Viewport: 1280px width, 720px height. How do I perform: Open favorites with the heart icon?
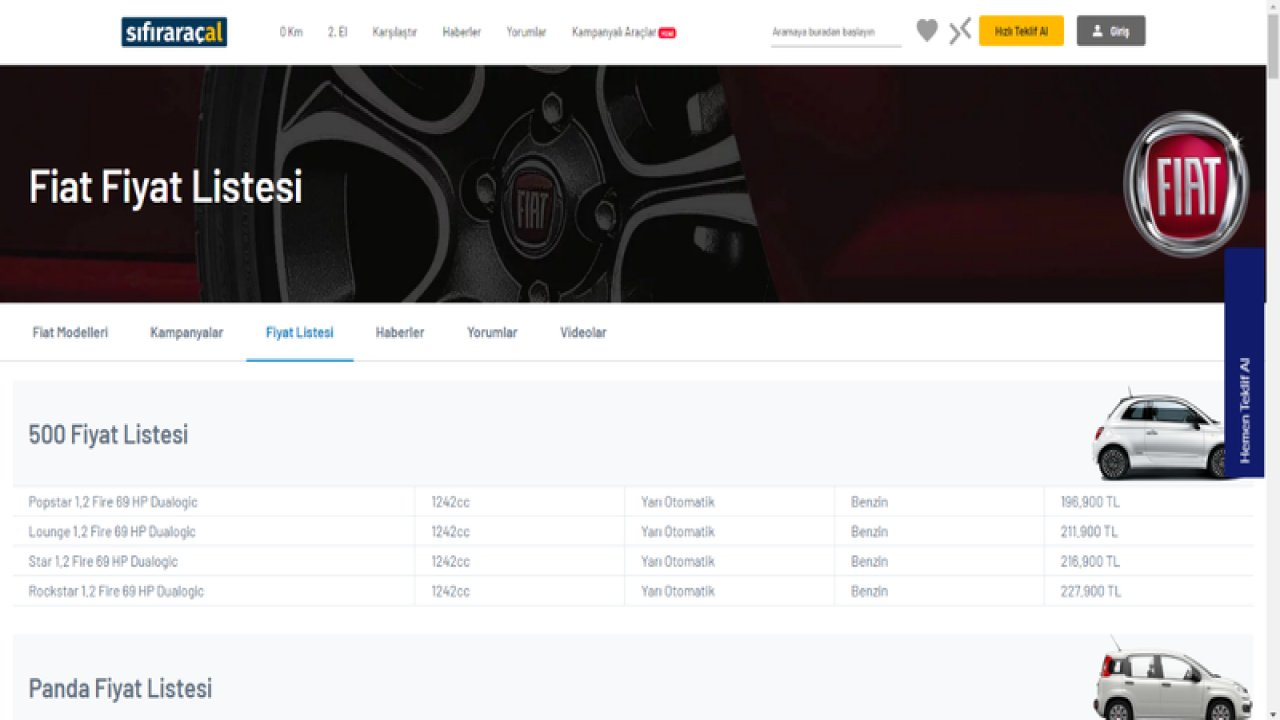927,31
